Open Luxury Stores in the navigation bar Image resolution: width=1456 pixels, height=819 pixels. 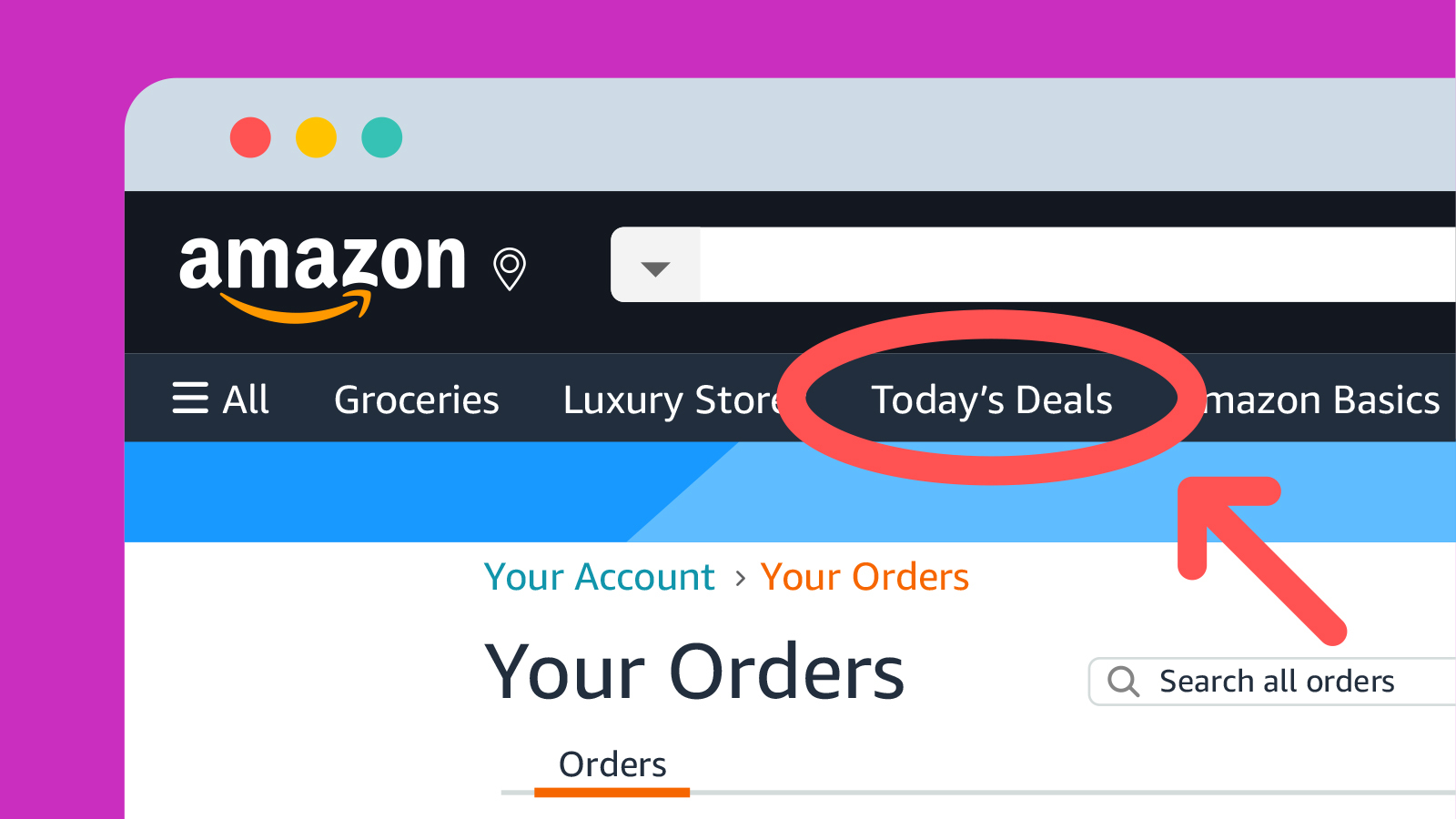click(672, 400)
